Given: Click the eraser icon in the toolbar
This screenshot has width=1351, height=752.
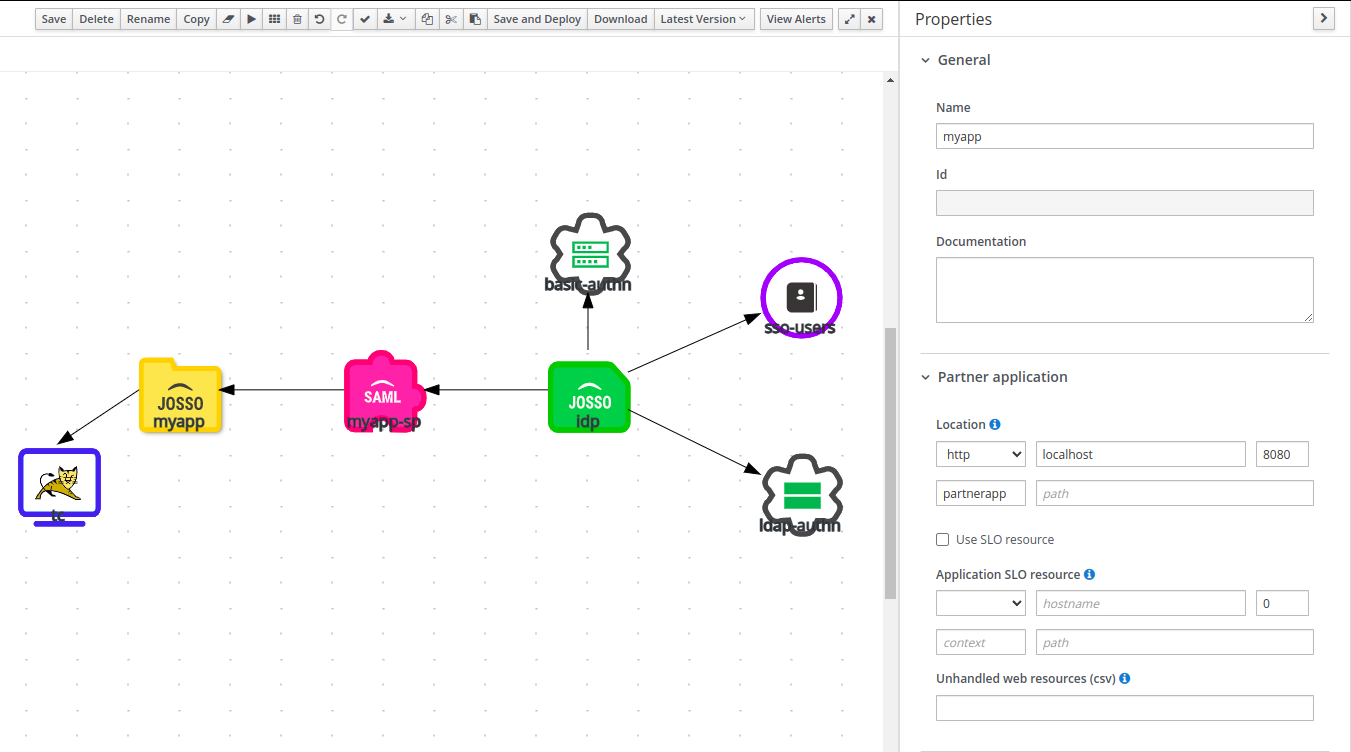Looking at the screenshot, I should point(228,19).
